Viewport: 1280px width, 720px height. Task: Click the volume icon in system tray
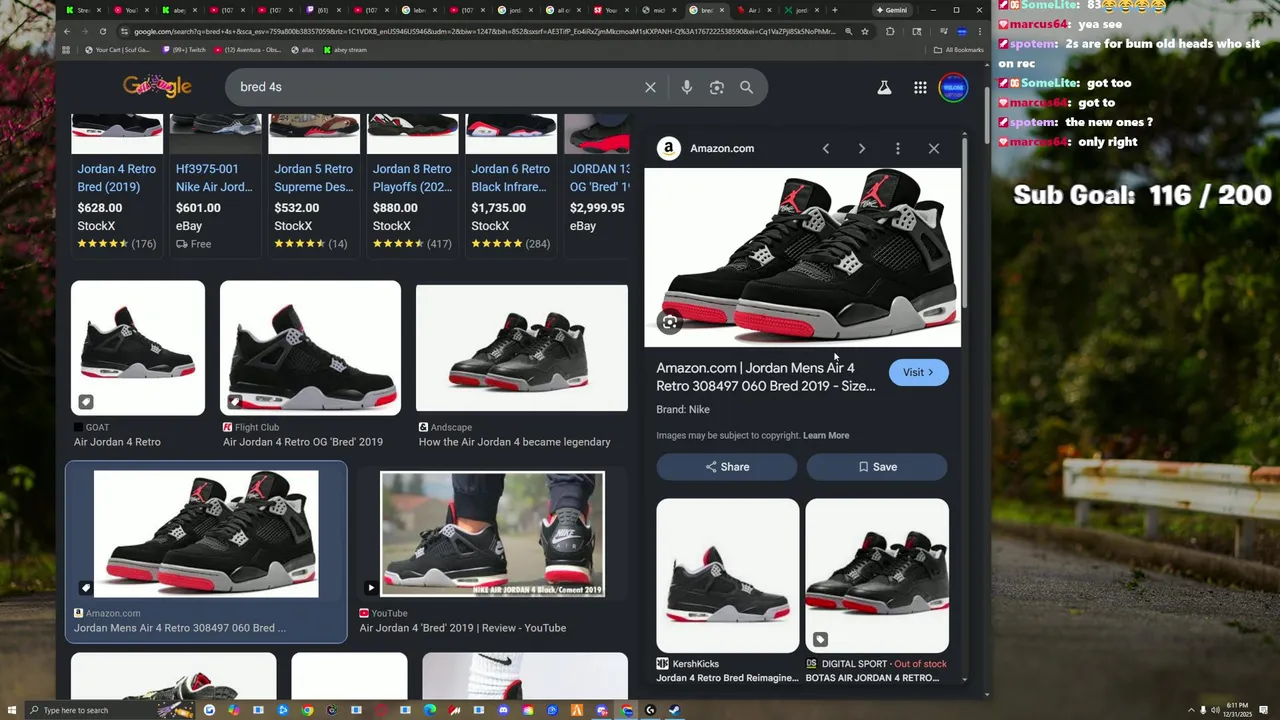(1215, 710)
